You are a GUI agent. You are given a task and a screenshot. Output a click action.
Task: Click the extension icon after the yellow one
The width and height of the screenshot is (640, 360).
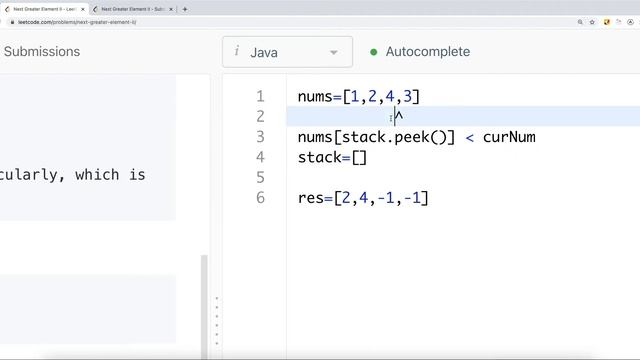tap(619, 22)
